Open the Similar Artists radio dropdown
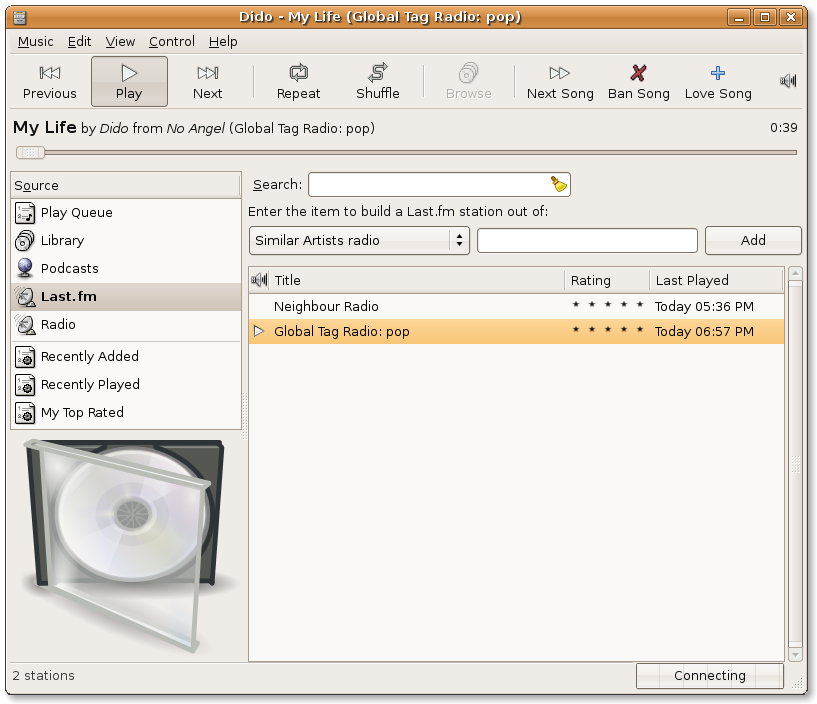This screenshot has height=704, width=817. click(359, 240)
